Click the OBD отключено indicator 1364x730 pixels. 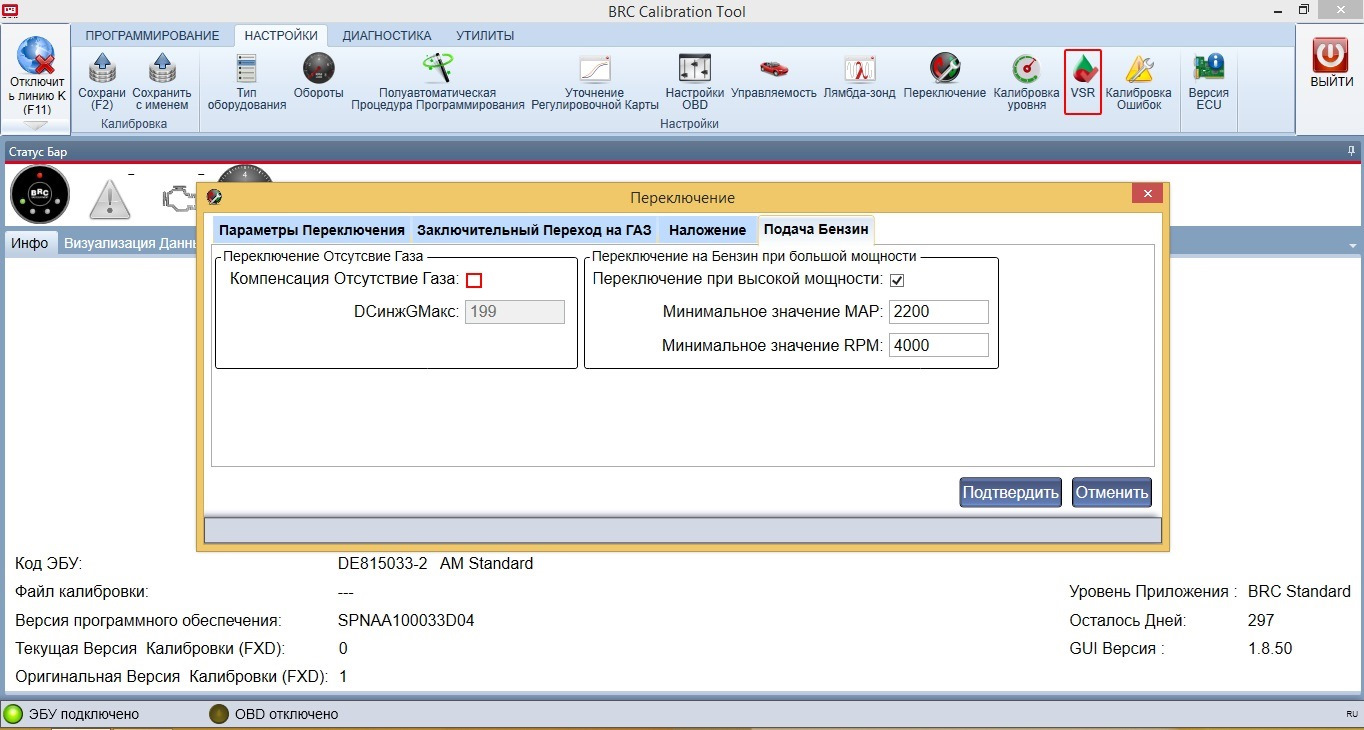coord(218,714)
